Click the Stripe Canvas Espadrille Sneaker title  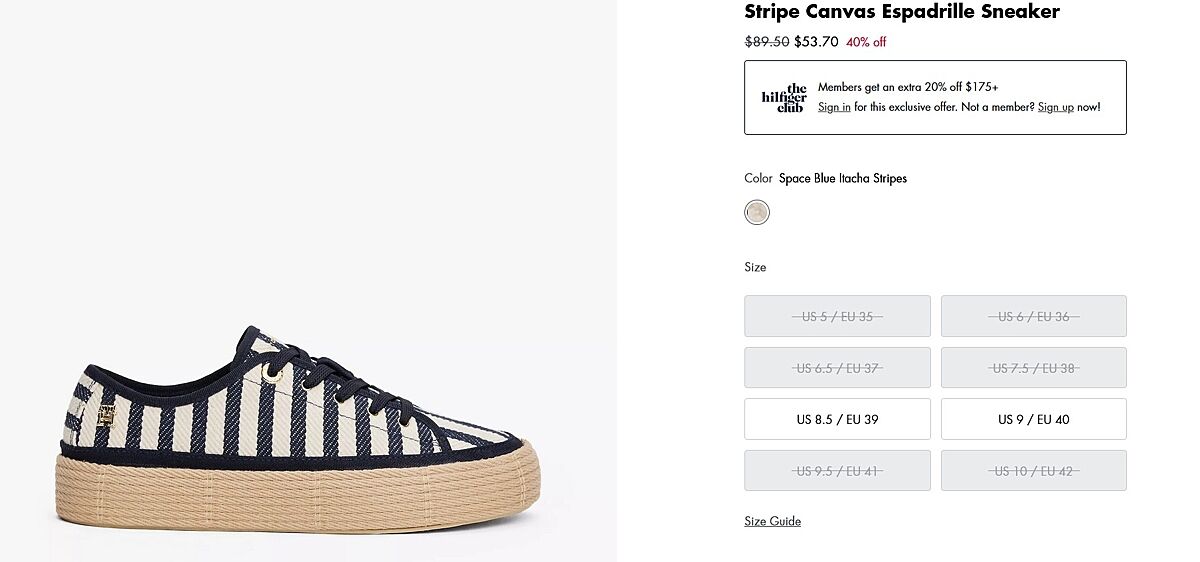point(901,12)
